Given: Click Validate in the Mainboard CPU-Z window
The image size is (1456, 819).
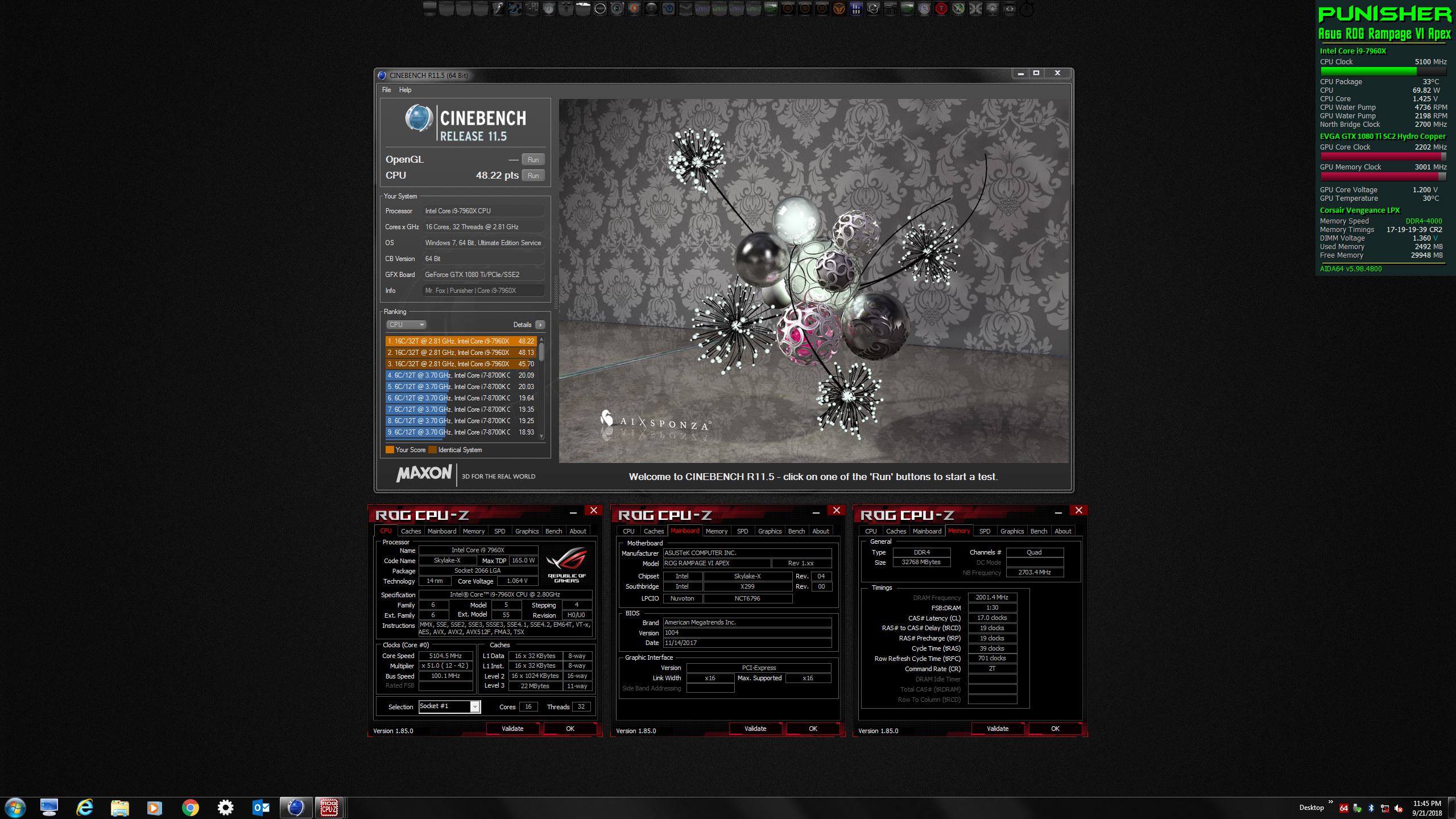Looking at the screenshot, I should coord(755,729).
